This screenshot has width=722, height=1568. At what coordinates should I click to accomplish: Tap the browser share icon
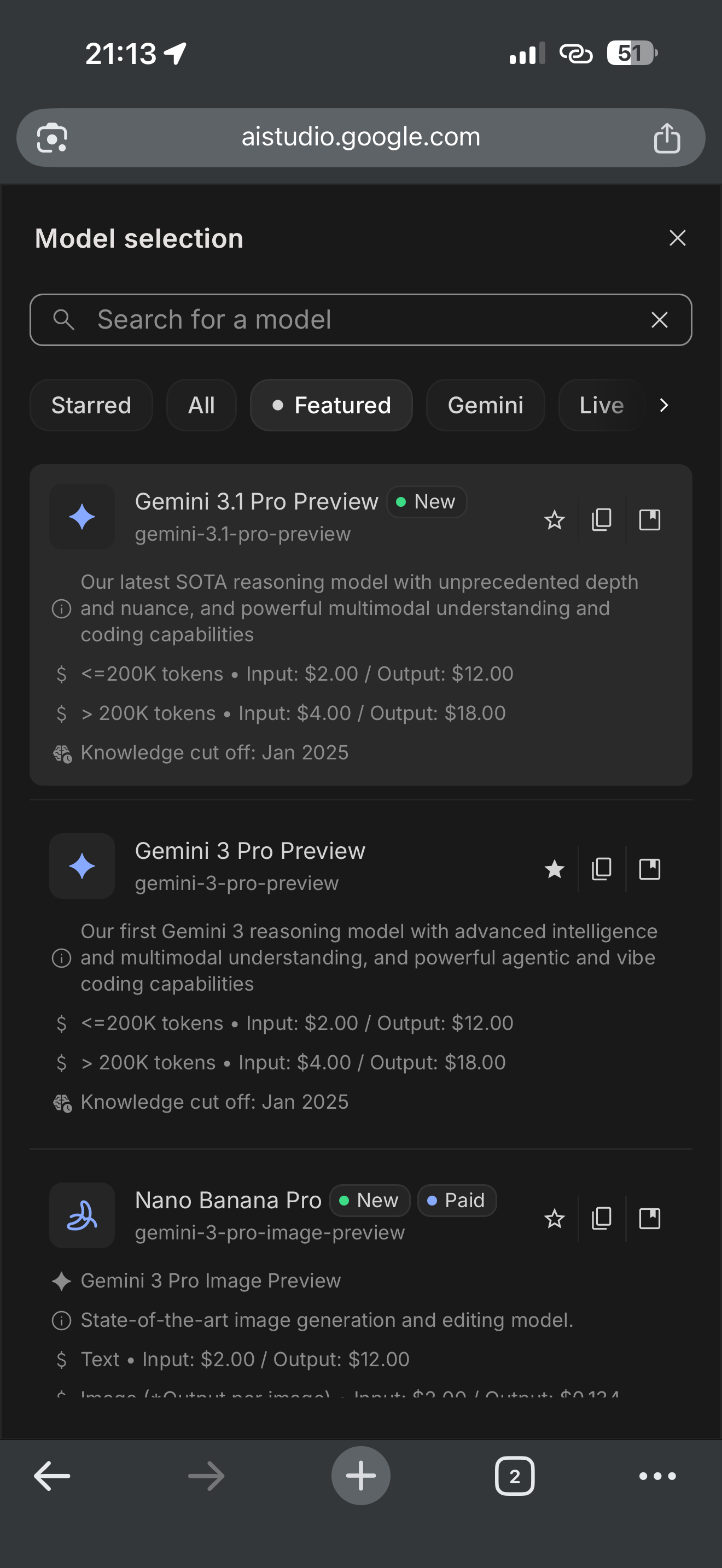pos(667,138)
